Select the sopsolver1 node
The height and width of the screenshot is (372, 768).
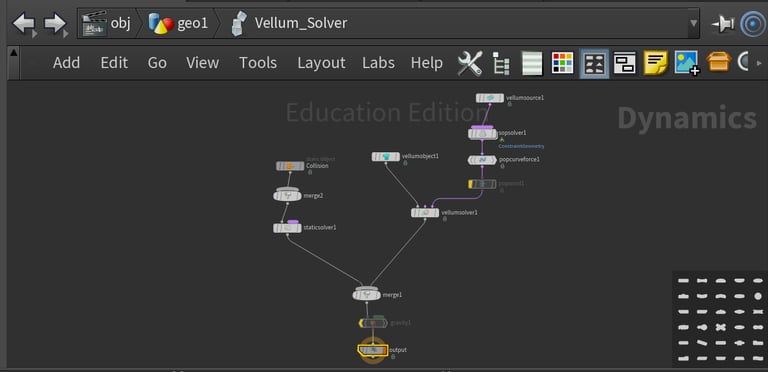482,134
